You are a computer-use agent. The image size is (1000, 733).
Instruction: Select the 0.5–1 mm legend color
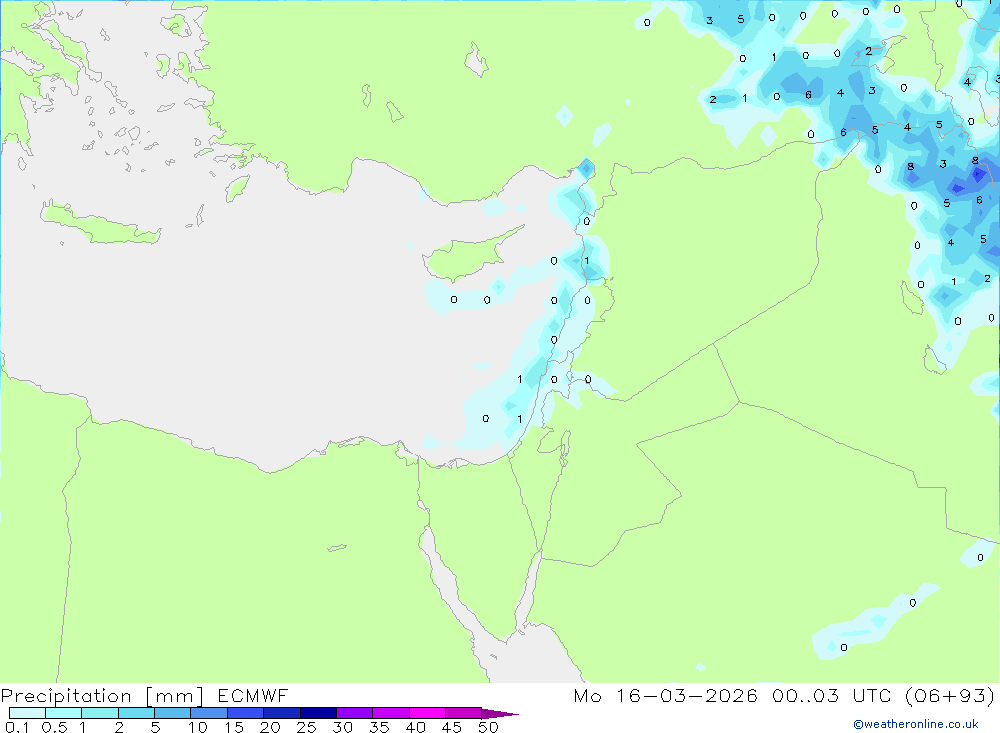tap(64, 713)
